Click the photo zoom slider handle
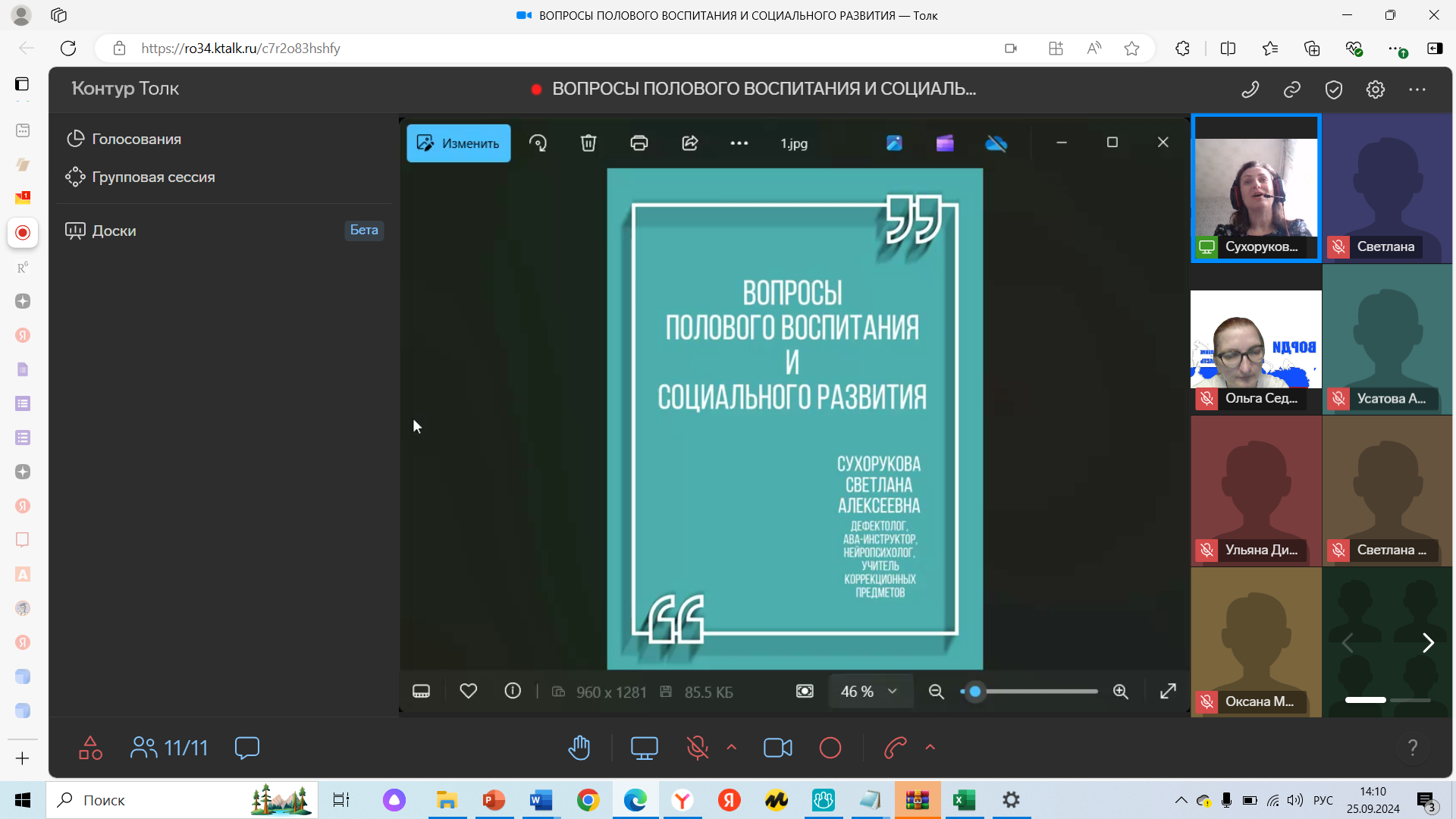This screenshot has height=819, width=1456. coord(975,692)
